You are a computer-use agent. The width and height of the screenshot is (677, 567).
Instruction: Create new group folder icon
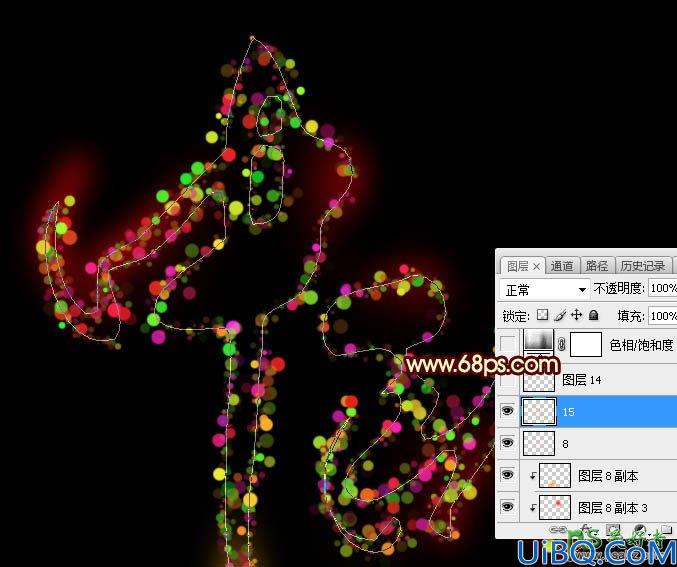point(666,529)
